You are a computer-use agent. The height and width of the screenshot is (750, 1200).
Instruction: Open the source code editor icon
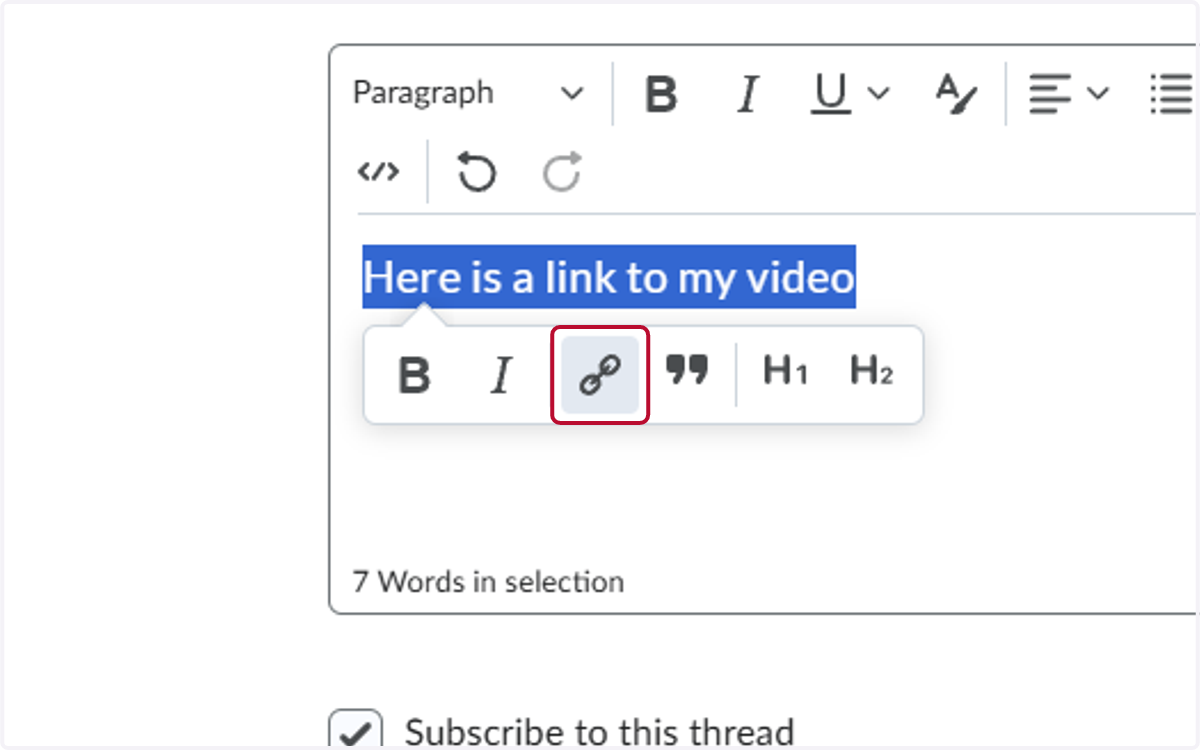(378, 172)
